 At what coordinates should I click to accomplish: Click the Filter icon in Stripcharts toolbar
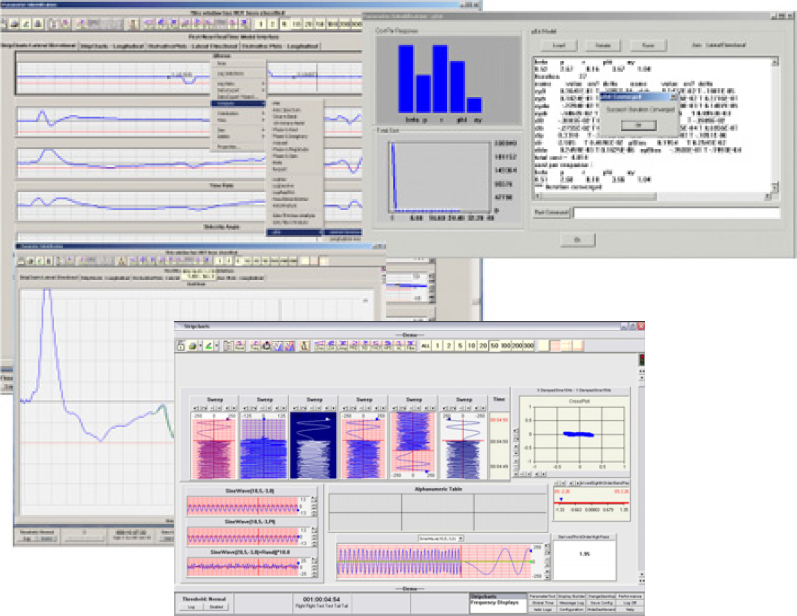(x=410, y=346)
